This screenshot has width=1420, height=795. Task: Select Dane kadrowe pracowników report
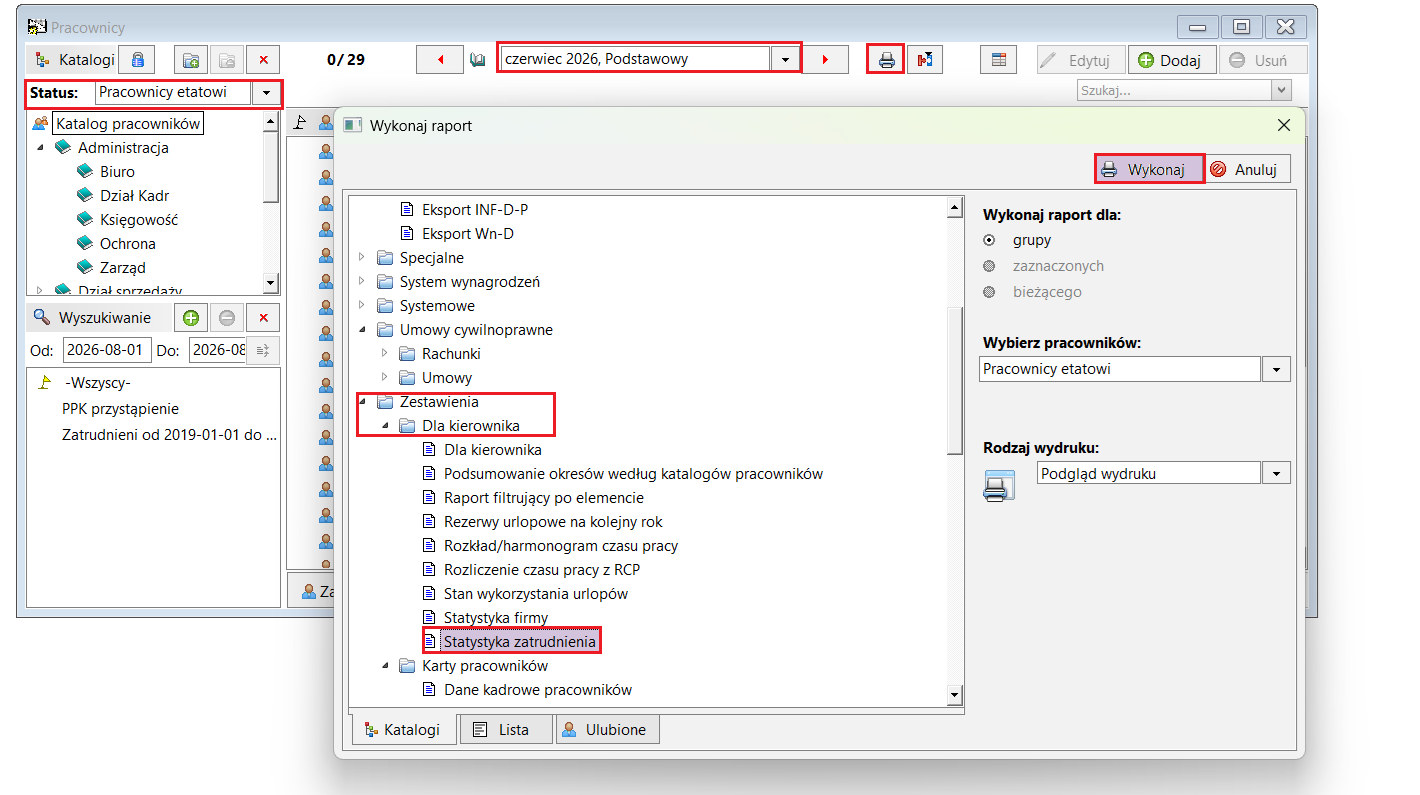point(538,690)
